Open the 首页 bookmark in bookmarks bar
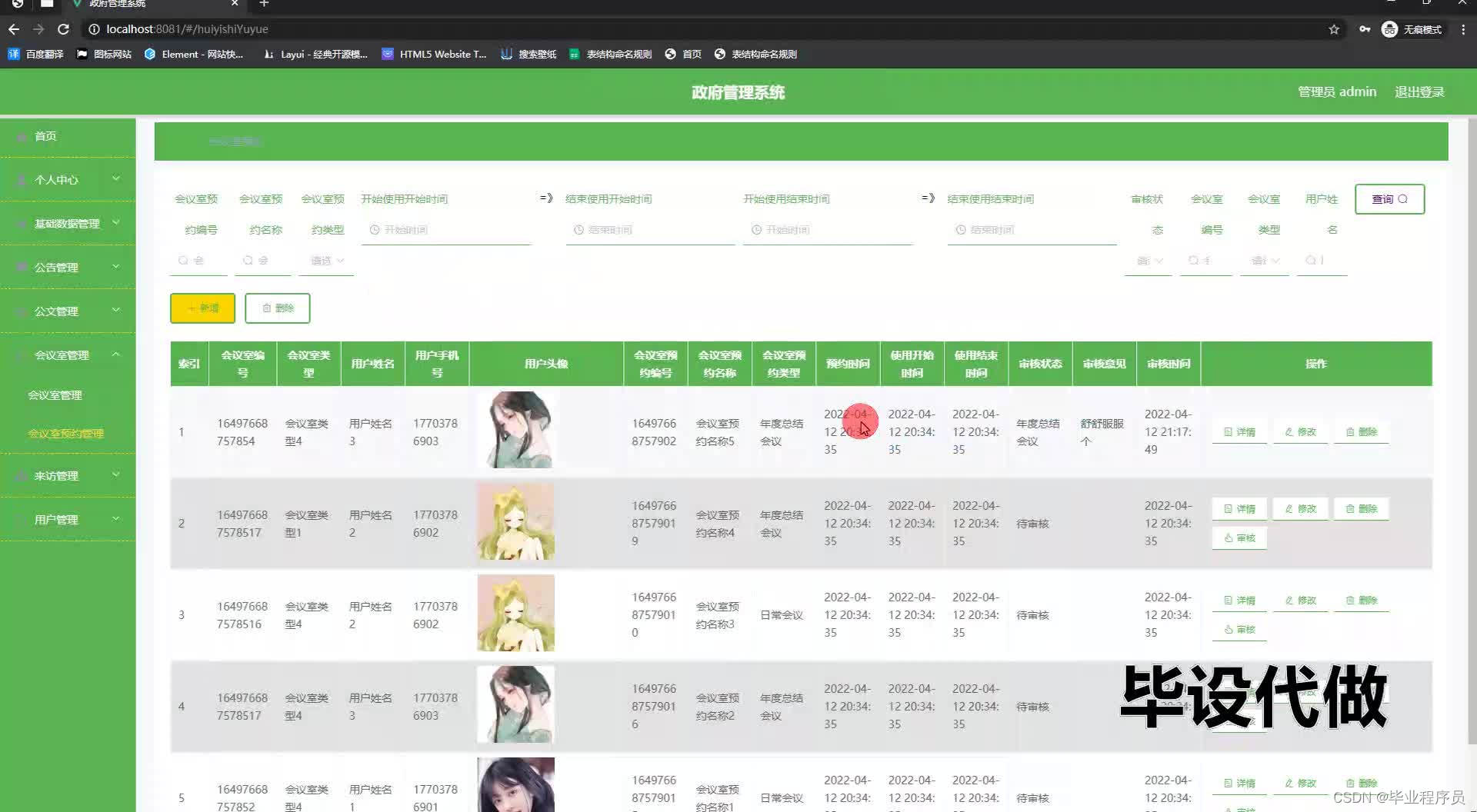Screen dimensions: 1477x812 click(684, 54)
